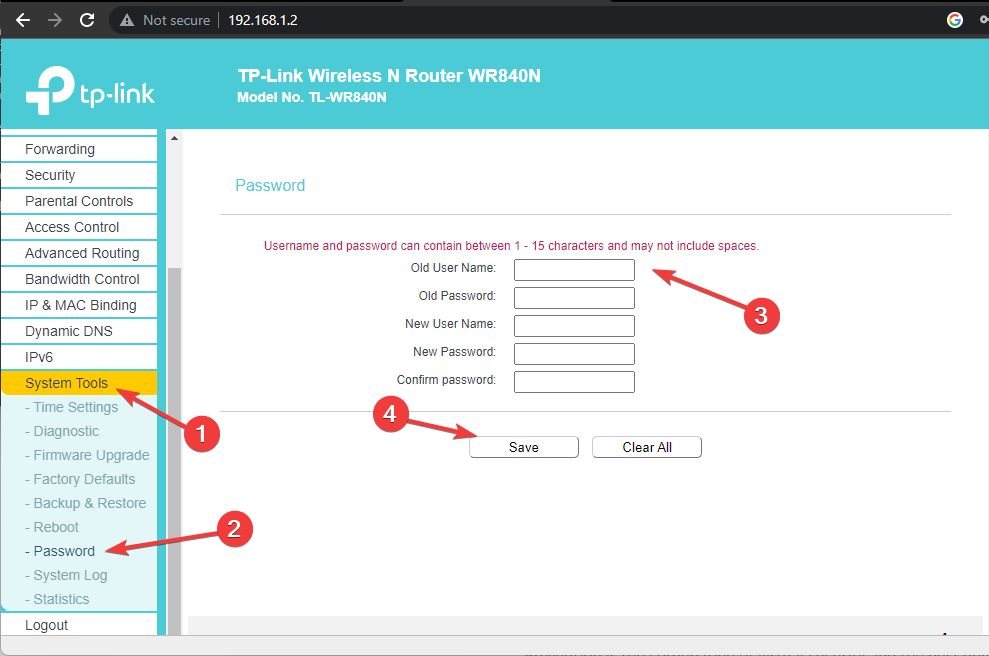
Task: Click the Model No. TL-WR840N text
Action: click(312, 97)
